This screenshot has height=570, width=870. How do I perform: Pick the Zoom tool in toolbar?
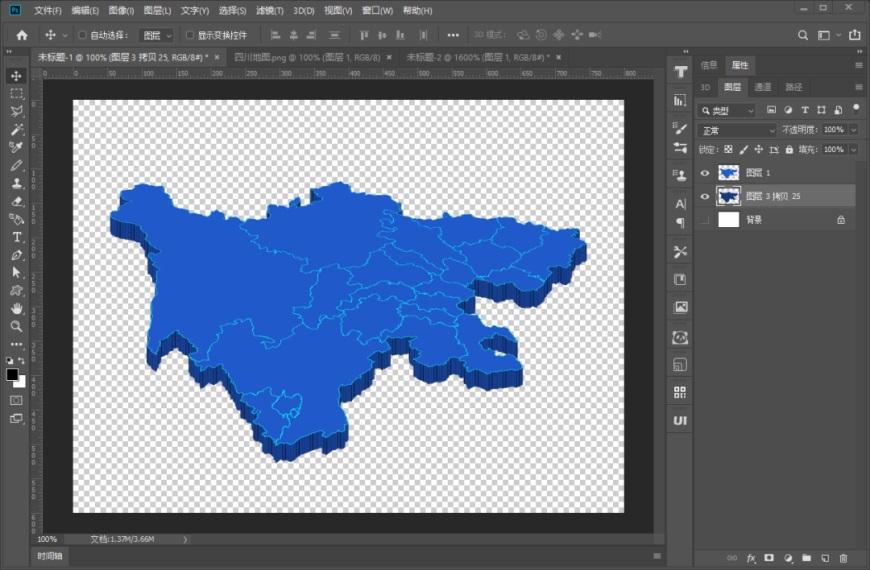pos(17,326)
